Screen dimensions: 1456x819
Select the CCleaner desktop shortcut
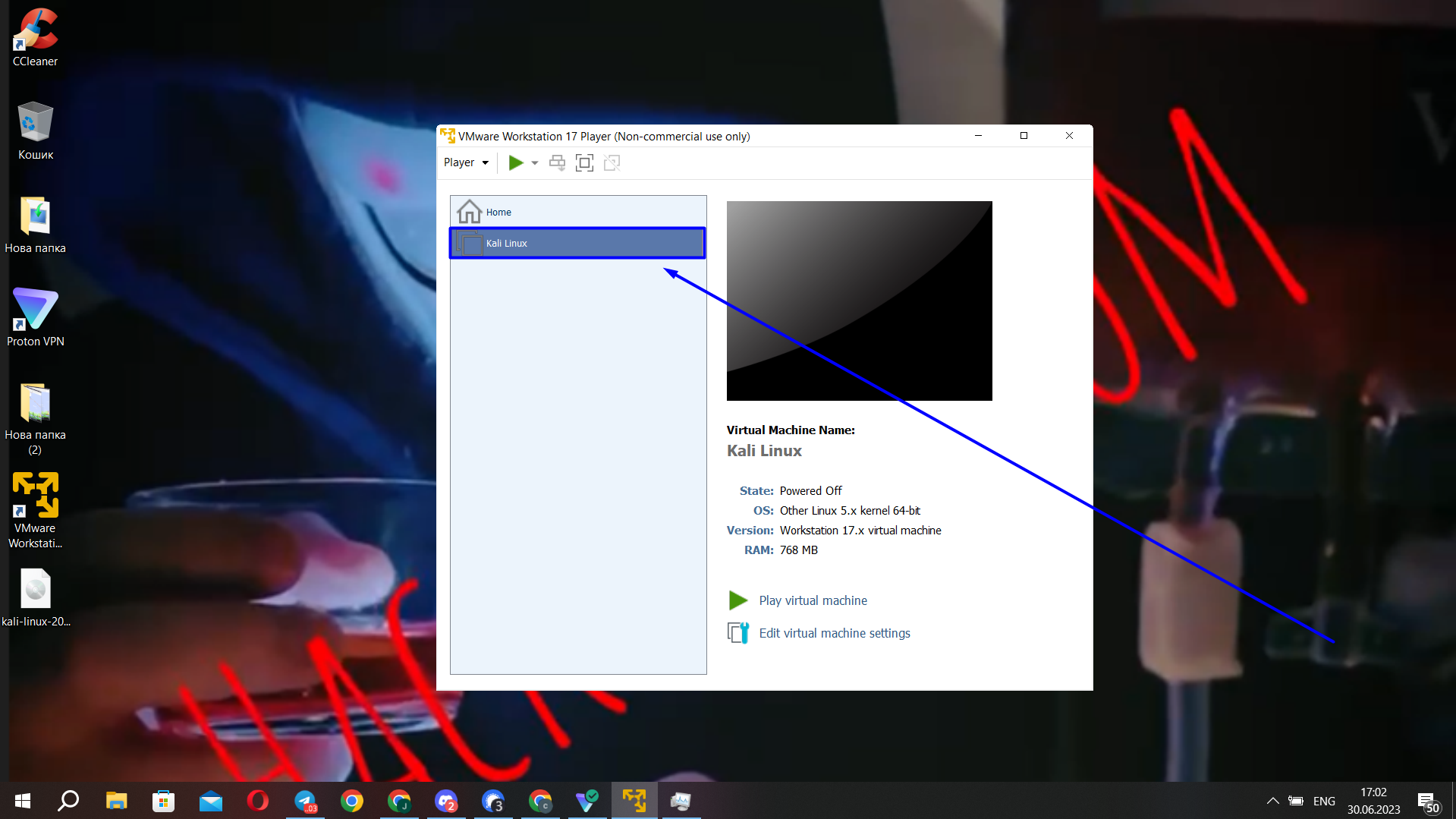click(35, 38)
